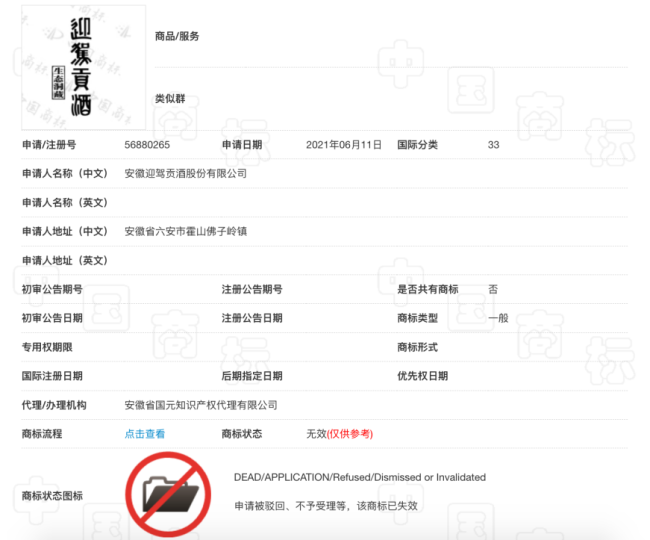The image size is (650, 540).
Task: Click the 注册公告日期 label
Action: (x=252, y=318)
